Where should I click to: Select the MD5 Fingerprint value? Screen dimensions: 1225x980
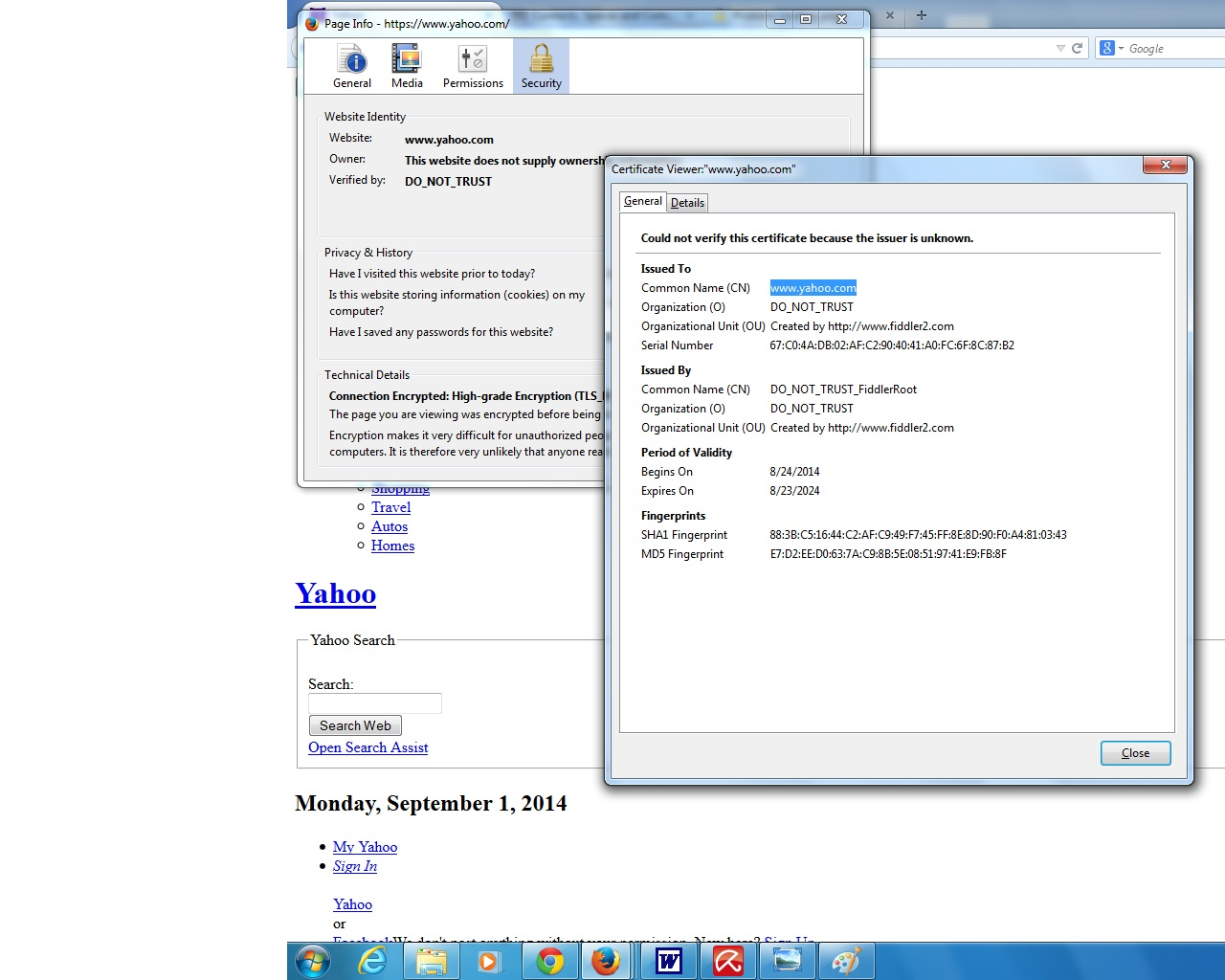tap(888, 554)
